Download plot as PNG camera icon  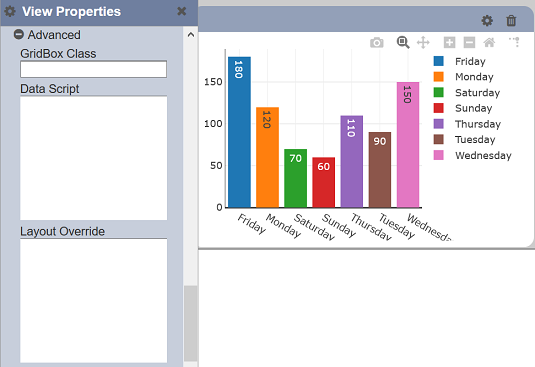pyautogui.click(x=377, y=43)
